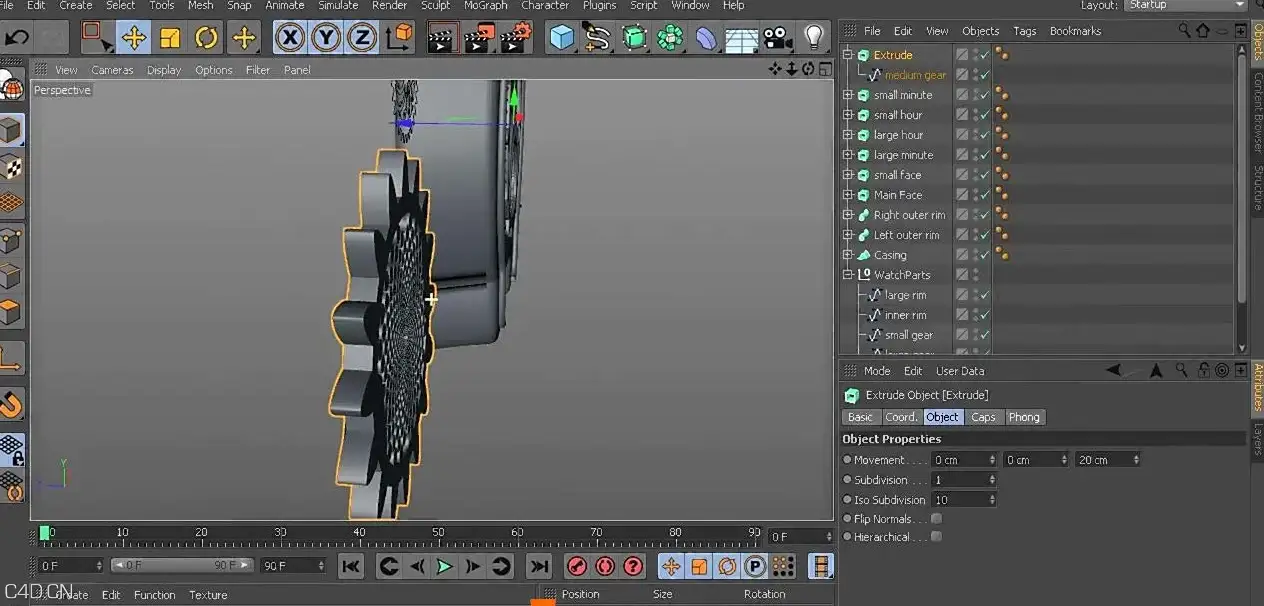Viewport: 1264px width, 606px height.
Task: Click the Record Active Objects keyframe button
Action: point(577,567)
